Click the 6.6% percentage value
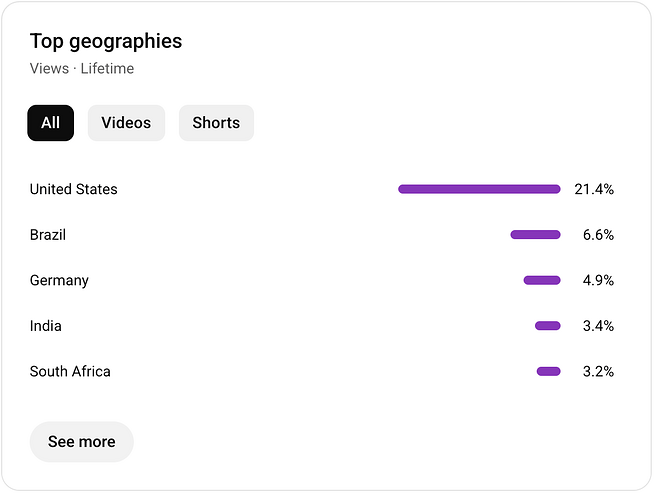 coord(598,235)
